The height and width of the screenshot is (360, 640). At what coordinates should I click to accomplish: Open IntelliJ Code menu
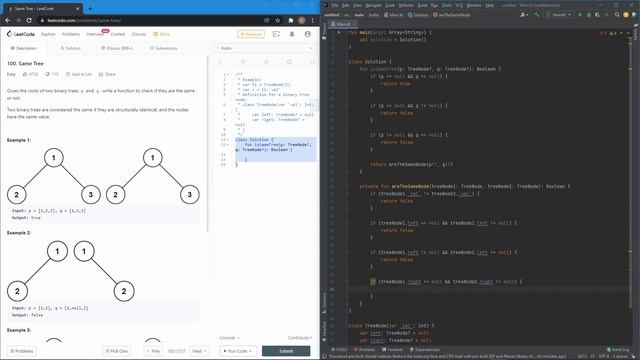(390, 5)
